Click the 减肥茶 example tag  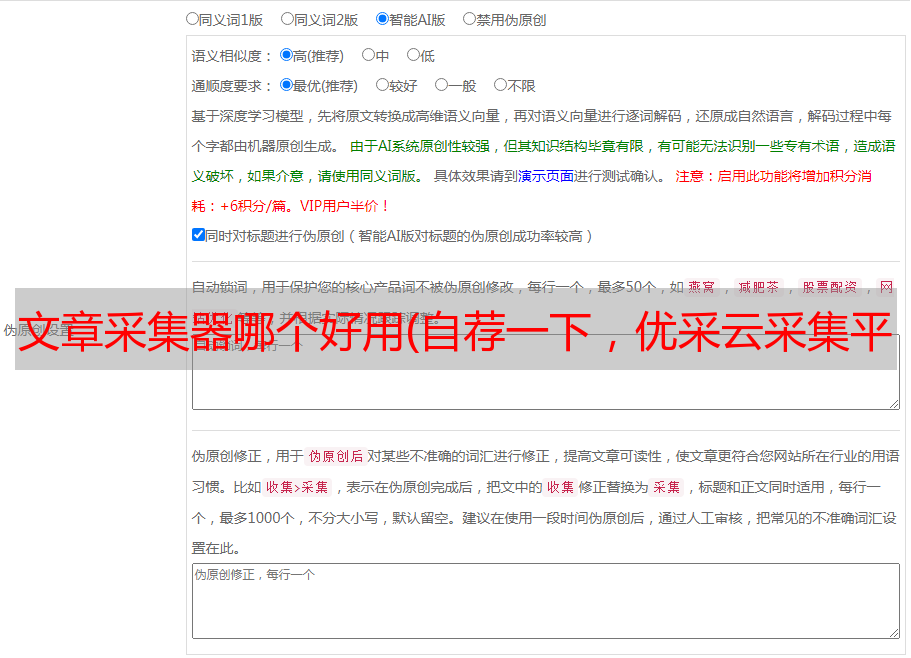(759, 287)
